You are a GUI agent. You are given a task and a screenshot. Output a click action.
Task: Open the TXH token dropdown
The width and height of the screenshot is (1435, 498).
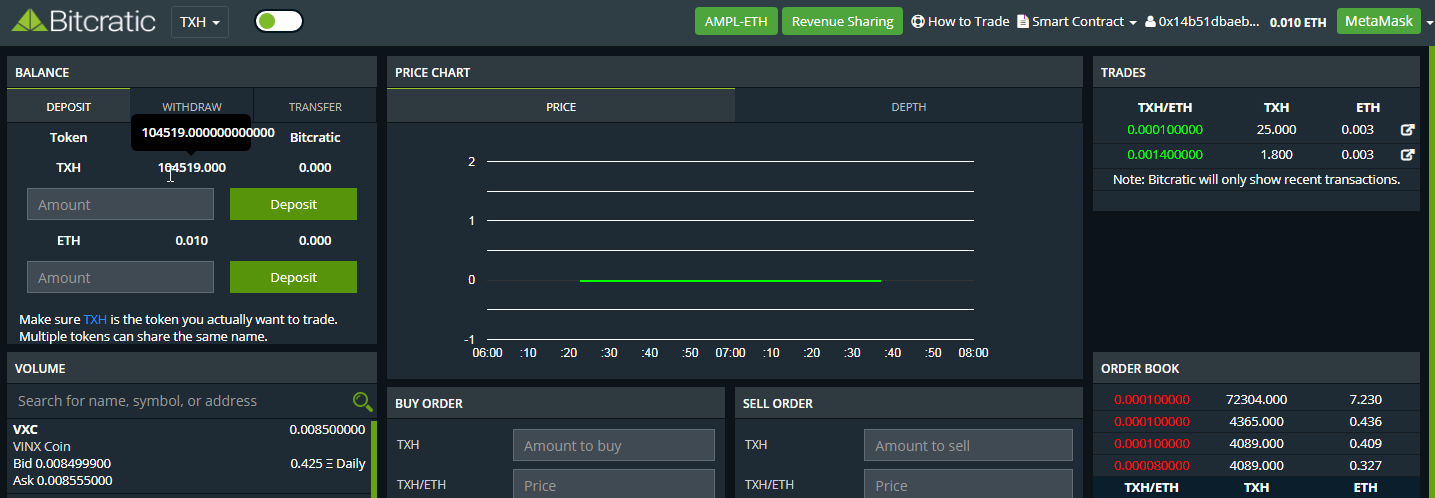pos(200,21)
